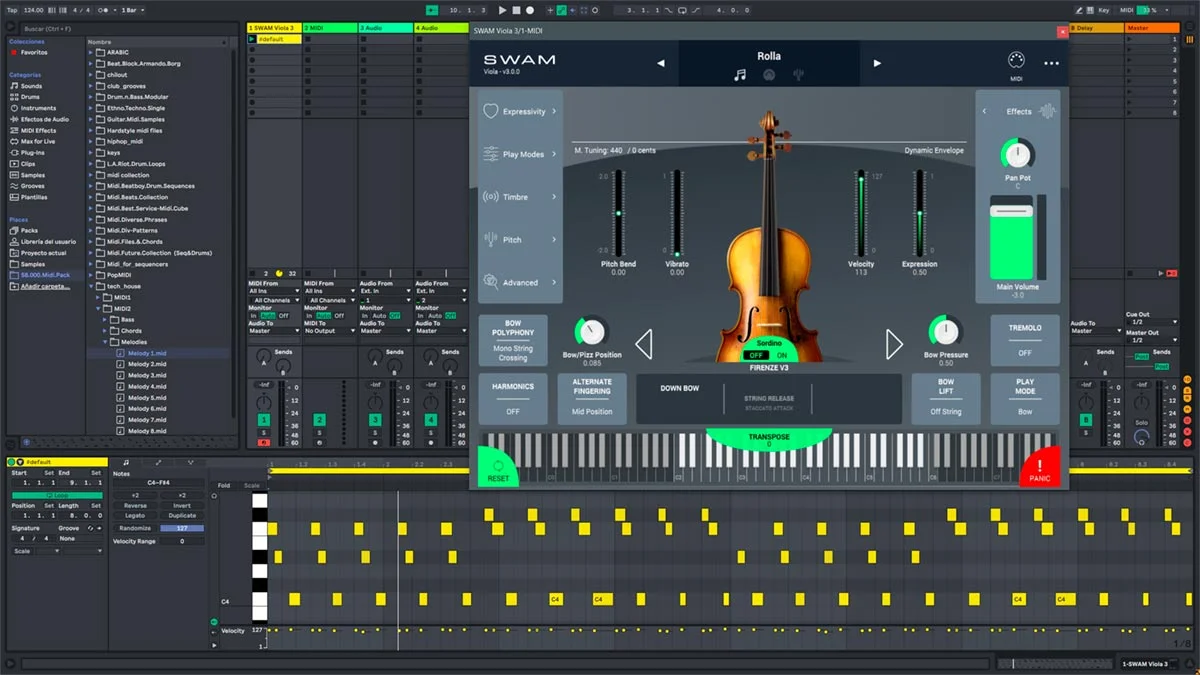Expand the Pitch section in SWAM
Viewport: 1200px width, 675px height.
(520, 240)
